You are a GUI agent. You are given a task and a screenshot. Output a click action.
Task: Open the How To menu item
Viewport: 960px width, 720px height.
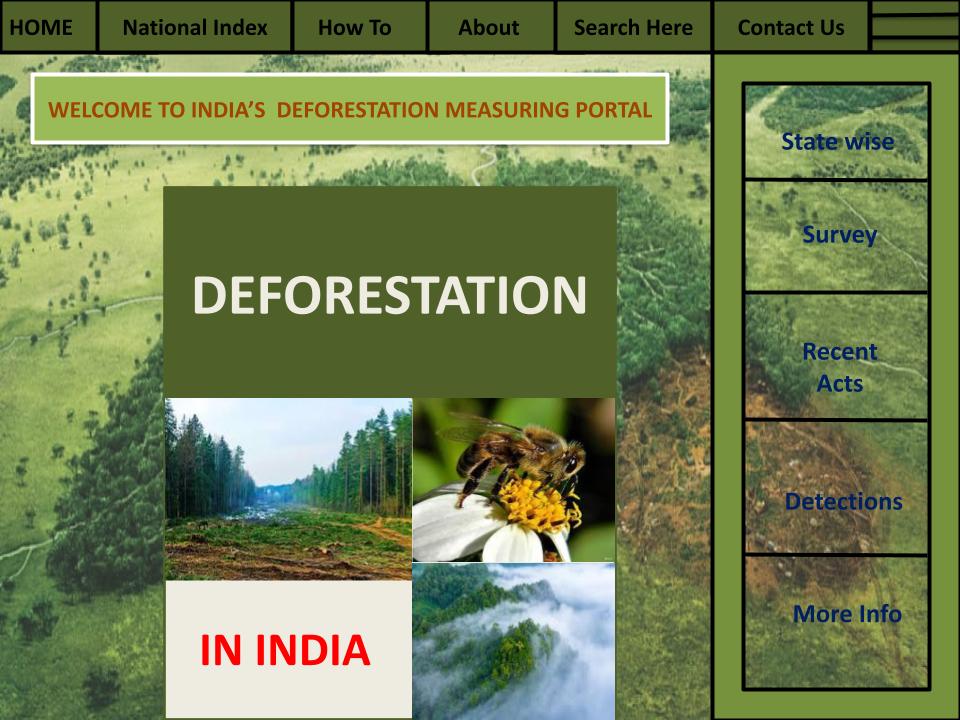pos(360,27)
